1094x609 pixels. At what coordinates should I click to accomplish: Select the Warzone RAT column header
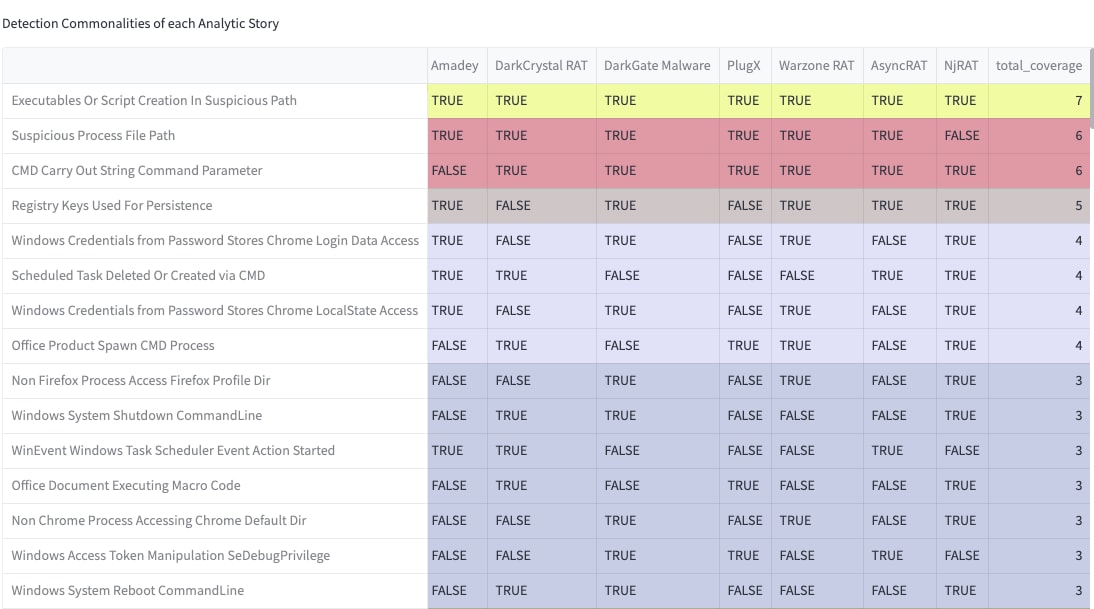click(x=817, y=66)
